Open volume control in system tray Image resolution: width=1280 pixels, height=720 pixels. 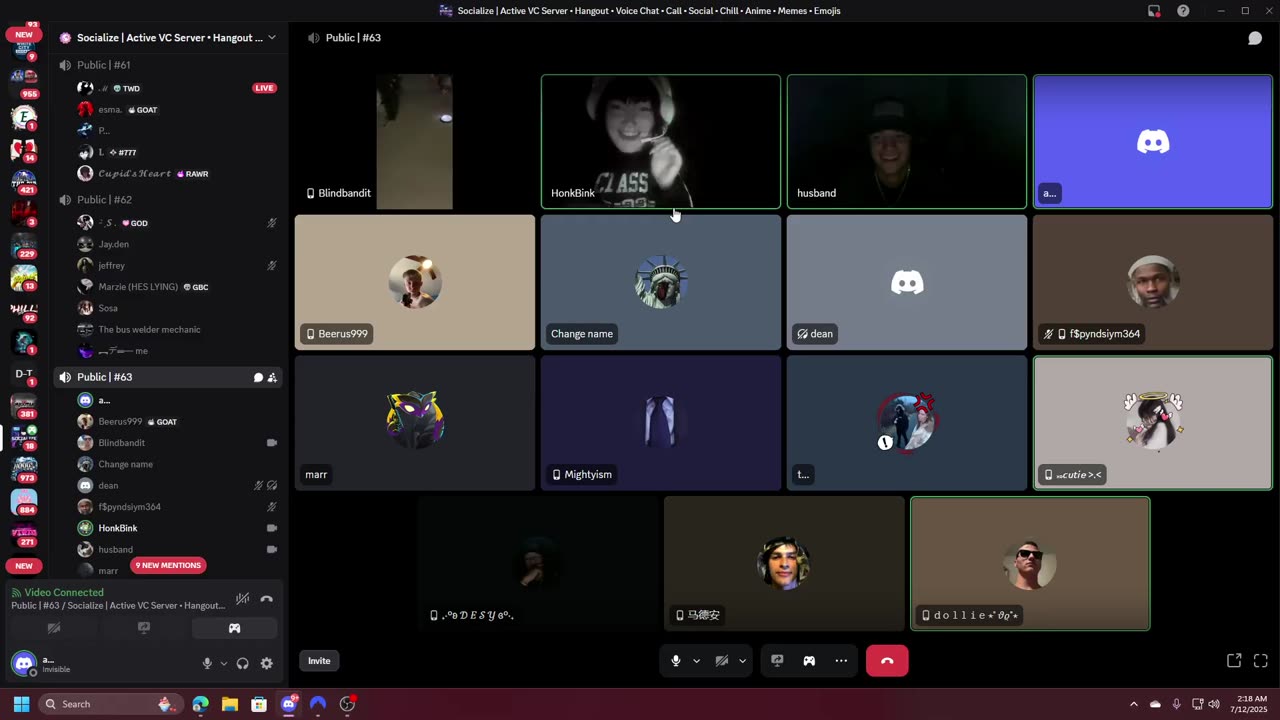(1214, 704)
